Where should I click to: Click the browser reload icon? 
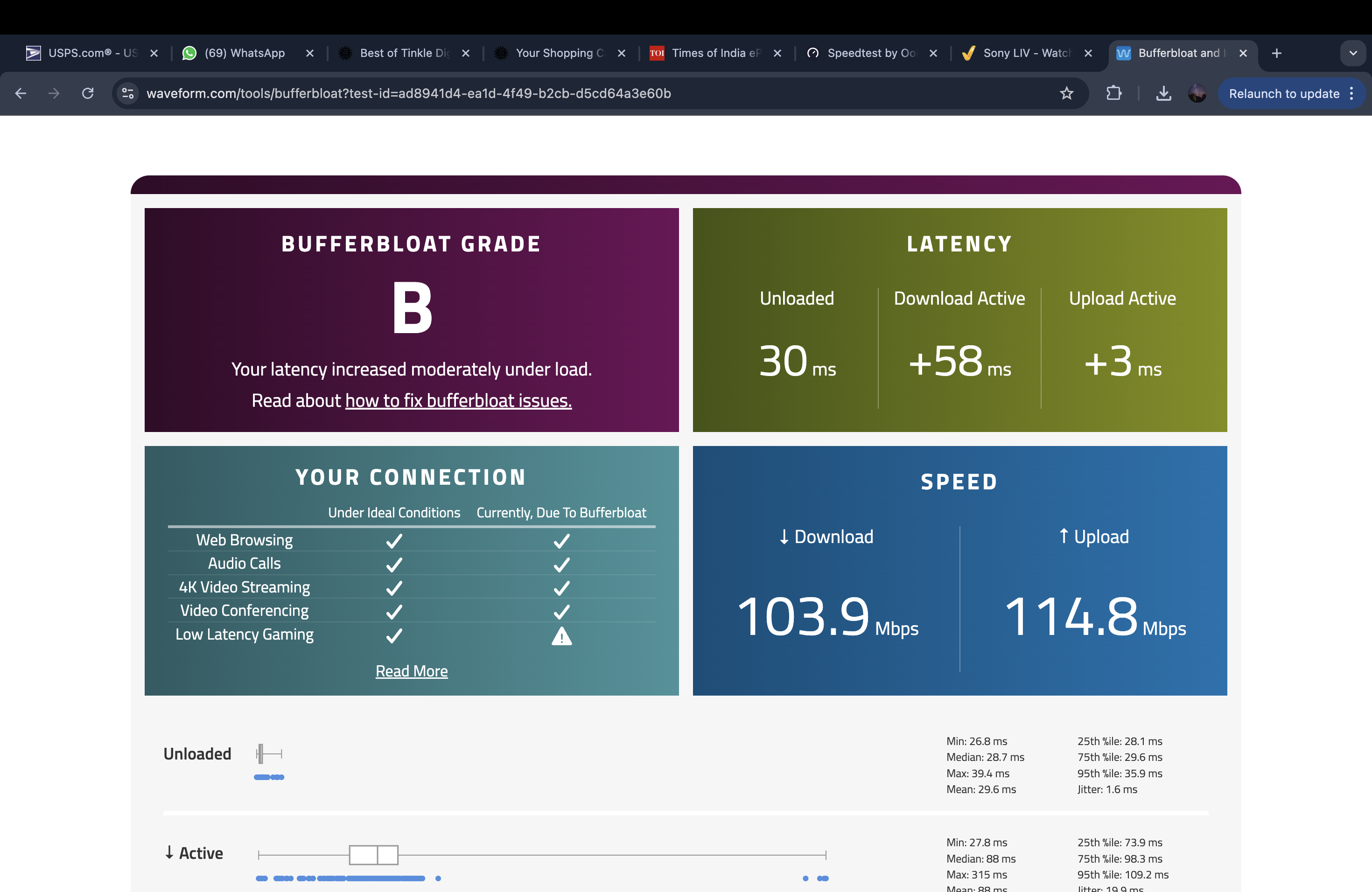(x=88, y=93)
